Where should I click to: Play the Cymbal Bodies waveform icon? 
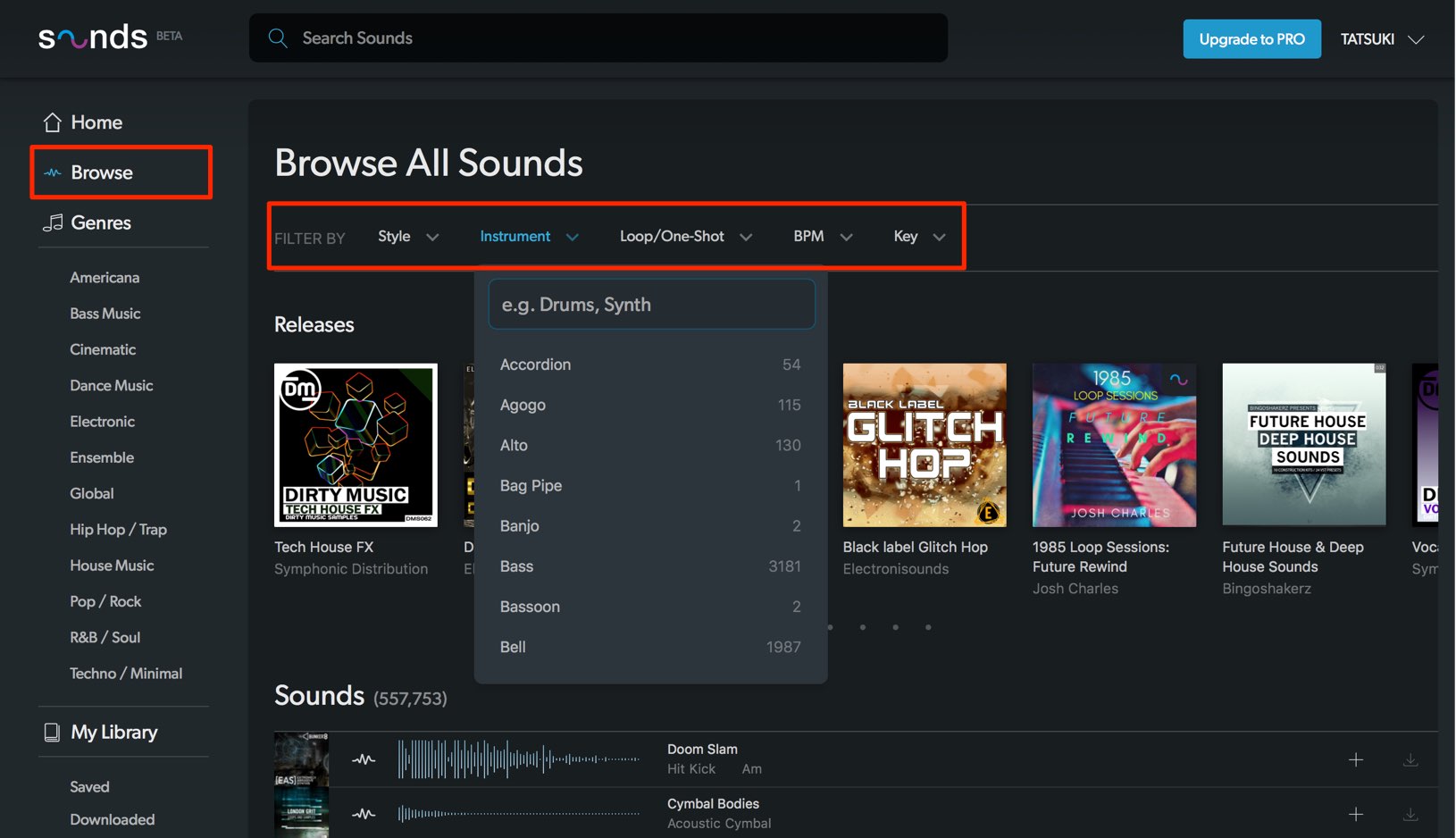(364, 814)
